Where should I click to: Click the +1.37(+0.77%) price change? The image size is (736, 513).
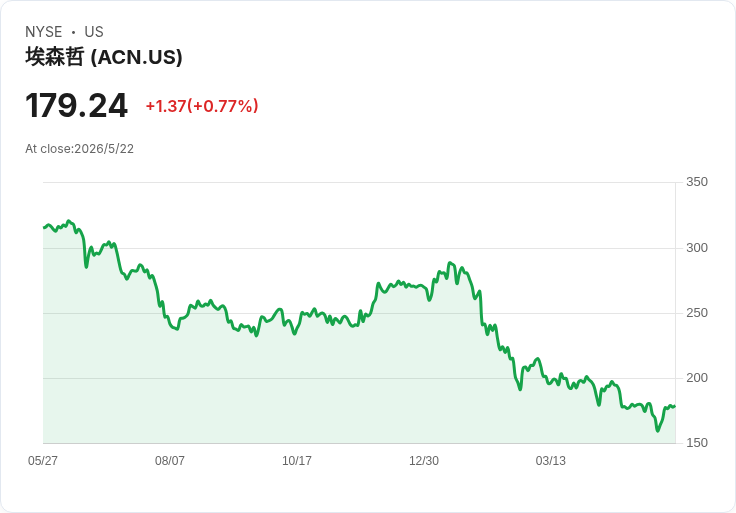coord(202,106)
